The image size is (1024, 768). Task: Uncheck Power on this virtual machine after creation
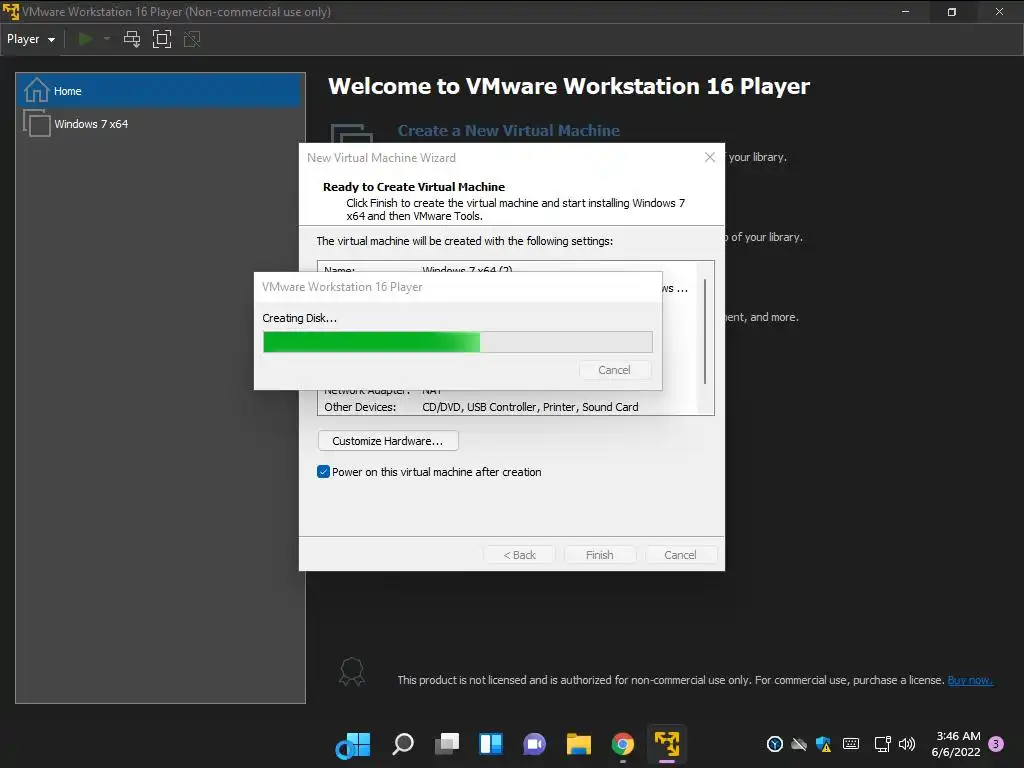pos(323,472)
